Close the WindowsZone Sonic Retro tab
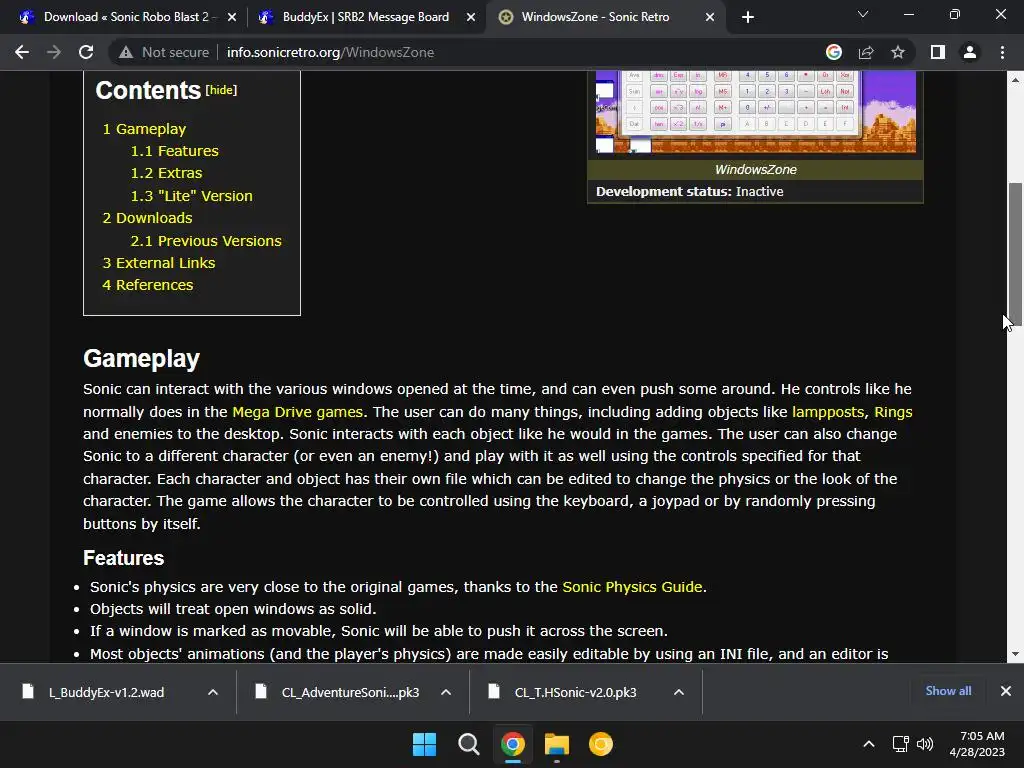This screenshot has width=1024, height=768. 710,17
